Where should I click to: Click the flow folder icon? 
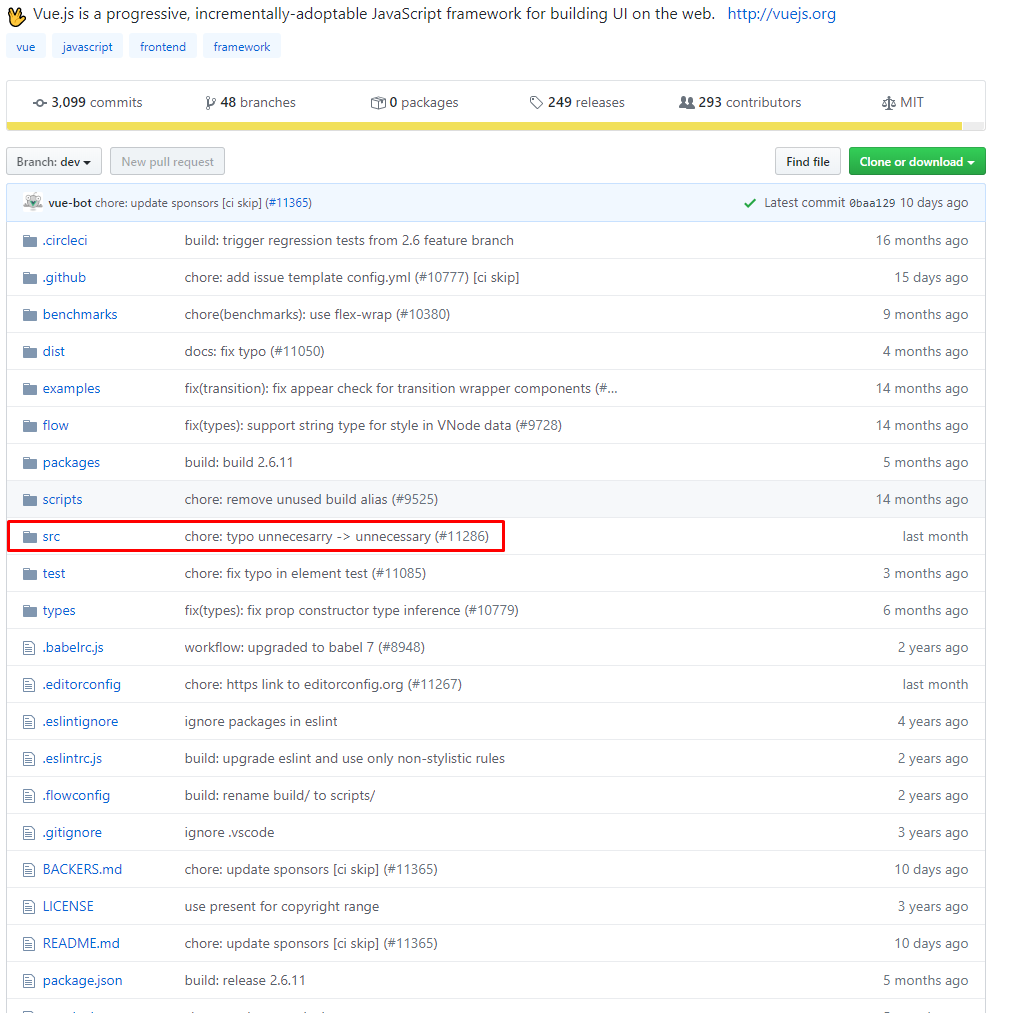click(x=30, y=426)
